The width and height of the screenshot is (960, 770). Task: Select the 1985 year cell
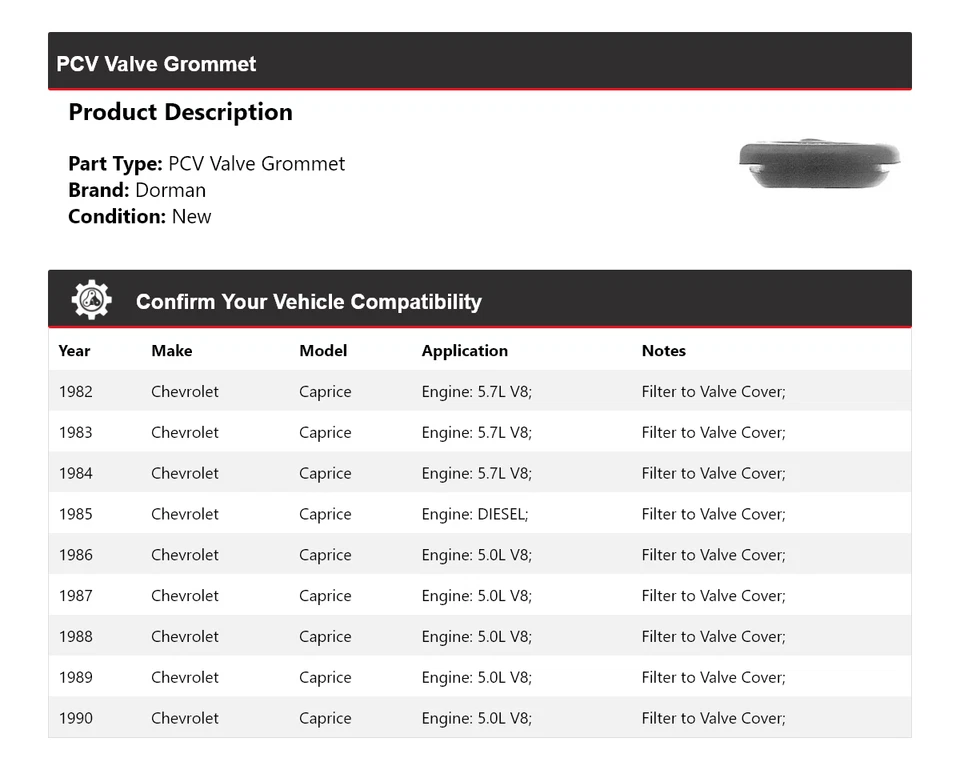coord(75,514)
